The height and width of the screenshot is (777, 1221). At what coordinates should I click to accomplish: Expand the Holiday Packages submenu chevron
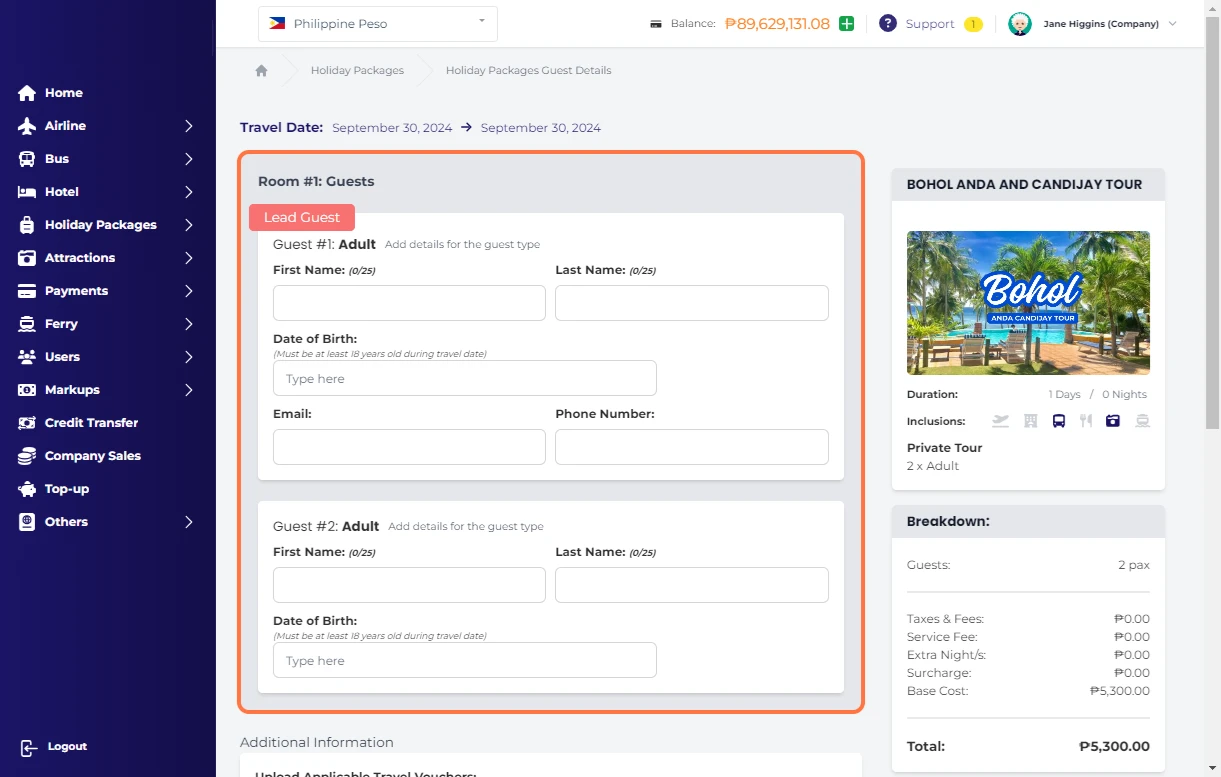pos(189,225)
